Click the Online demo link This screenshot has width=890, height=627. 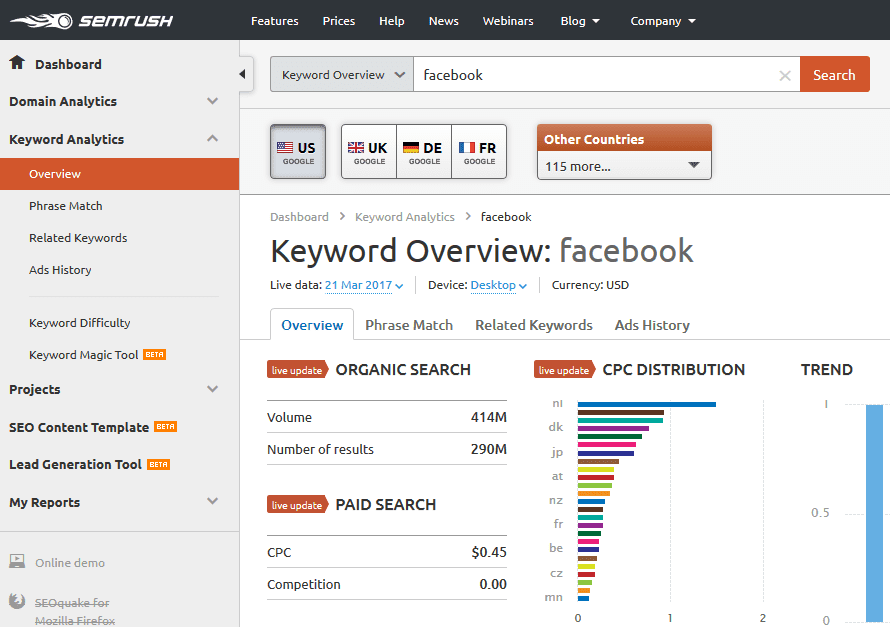point(70,563)
